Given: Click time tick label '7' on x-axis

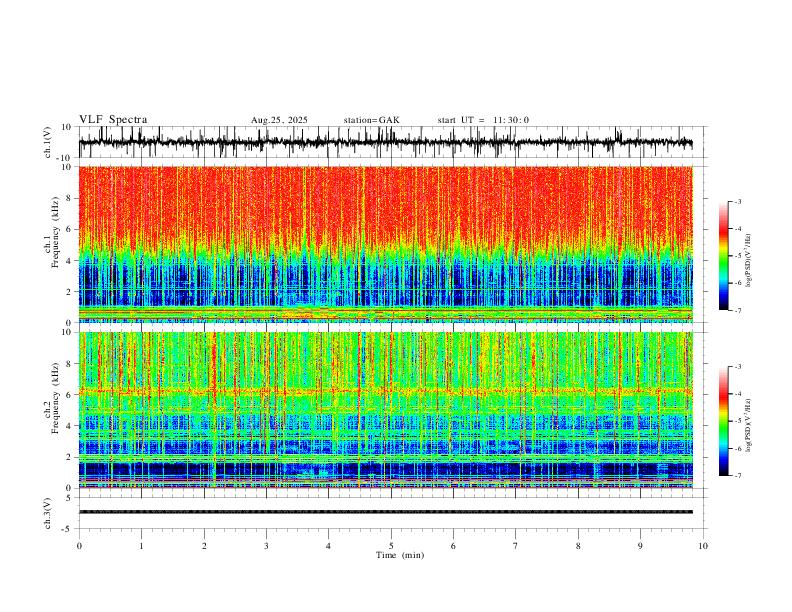Looking at the screenshot, I should (x=516, y=546).
